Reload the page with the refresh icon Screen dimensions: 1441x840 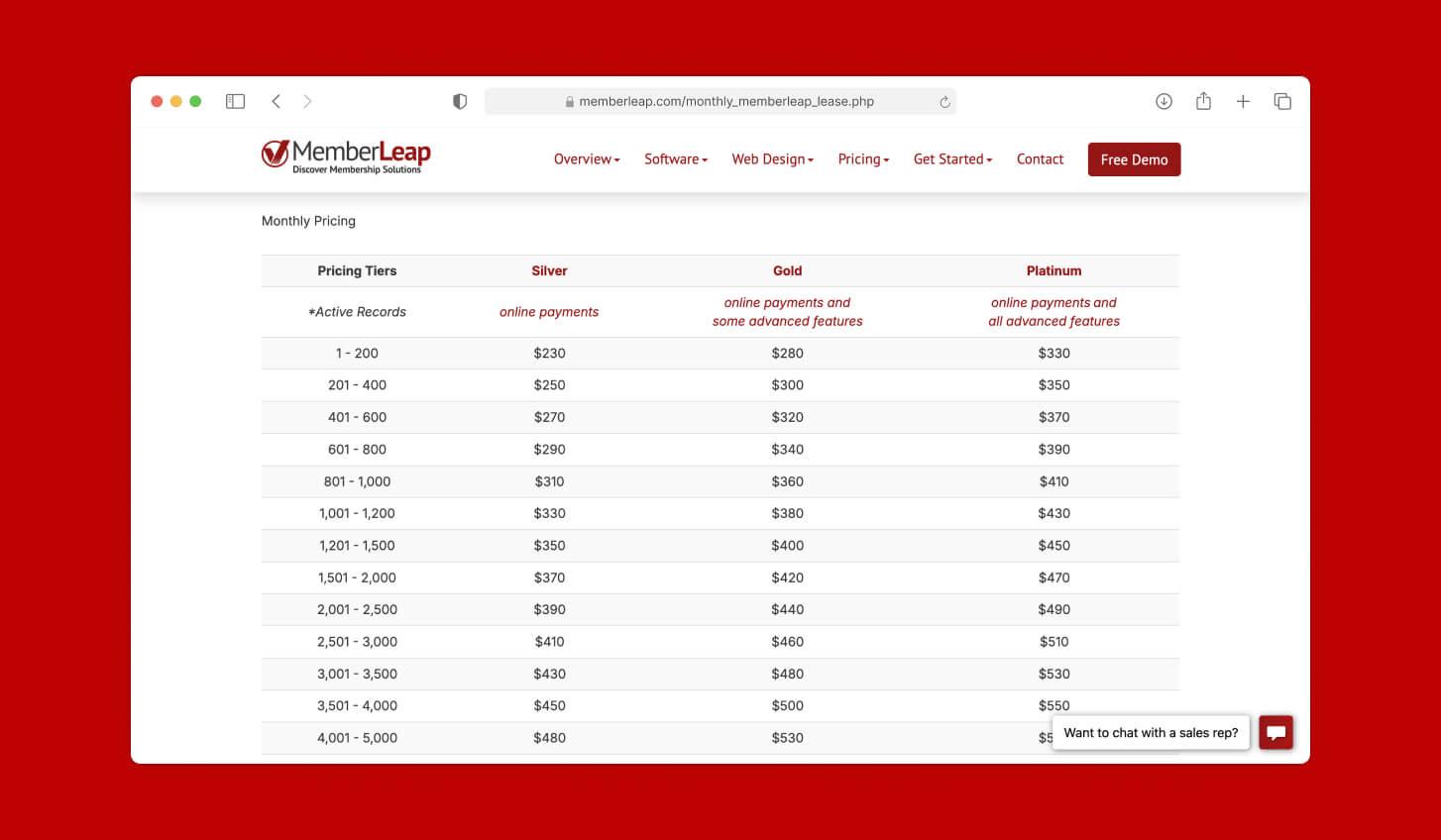tap(944, 102)
